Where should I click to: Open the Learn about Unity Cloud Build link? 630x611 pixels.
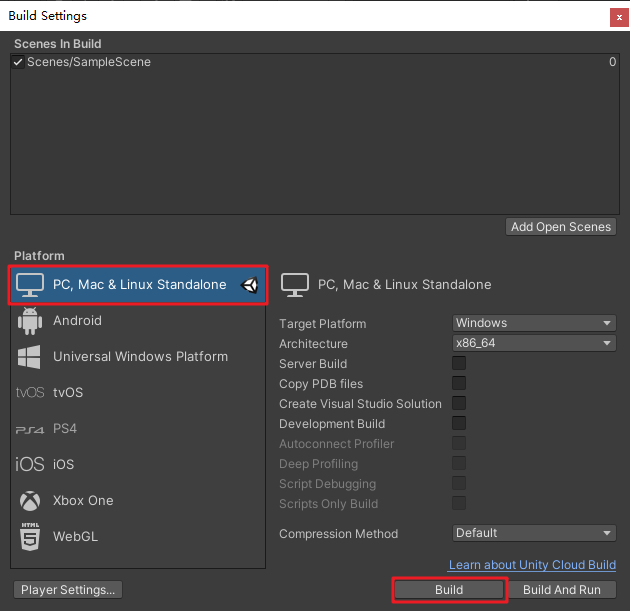click(532, 566)
